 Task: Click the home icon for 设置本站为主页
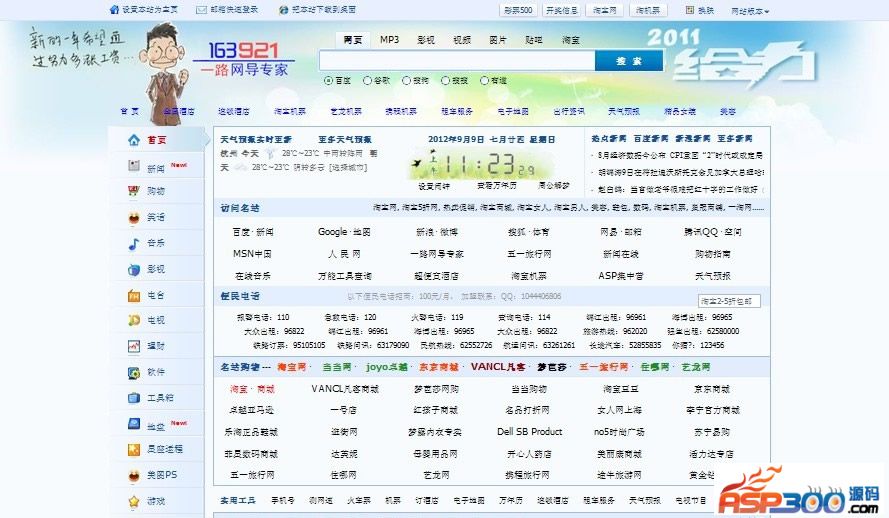click(x=114, y=10)
